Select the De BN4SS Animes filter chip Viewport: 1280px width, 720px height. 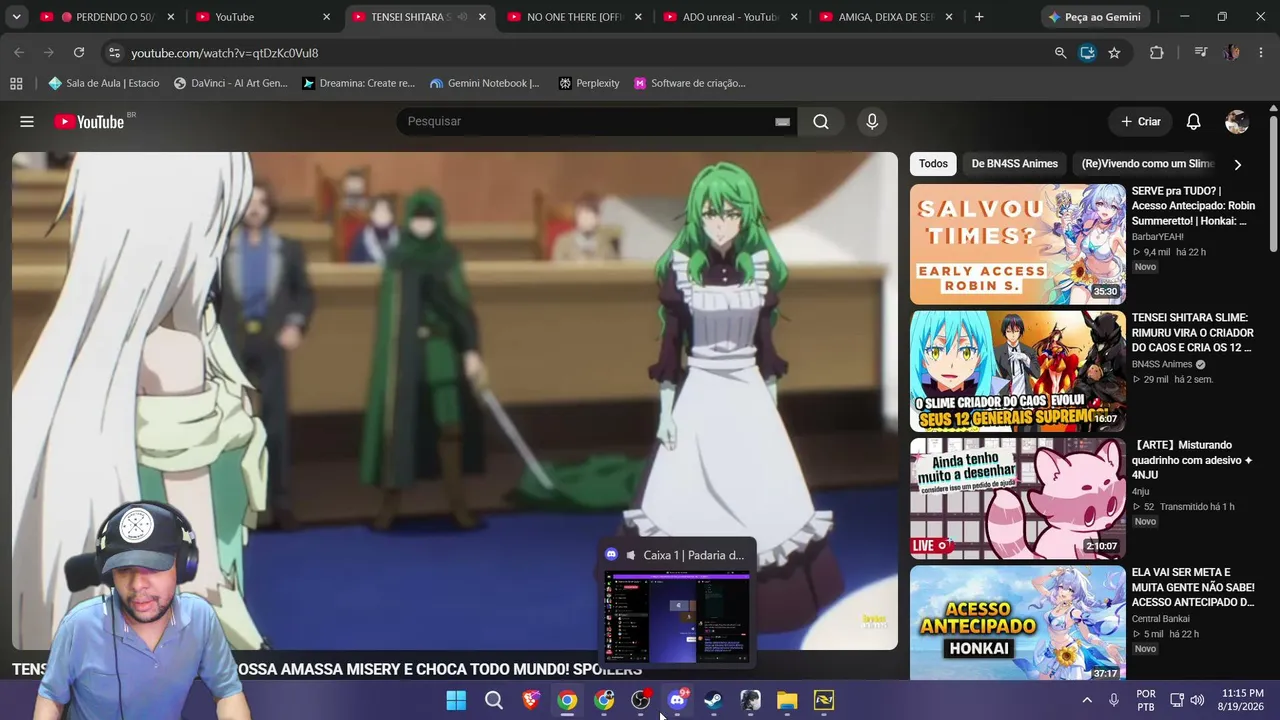click(x=1014, y=164)
